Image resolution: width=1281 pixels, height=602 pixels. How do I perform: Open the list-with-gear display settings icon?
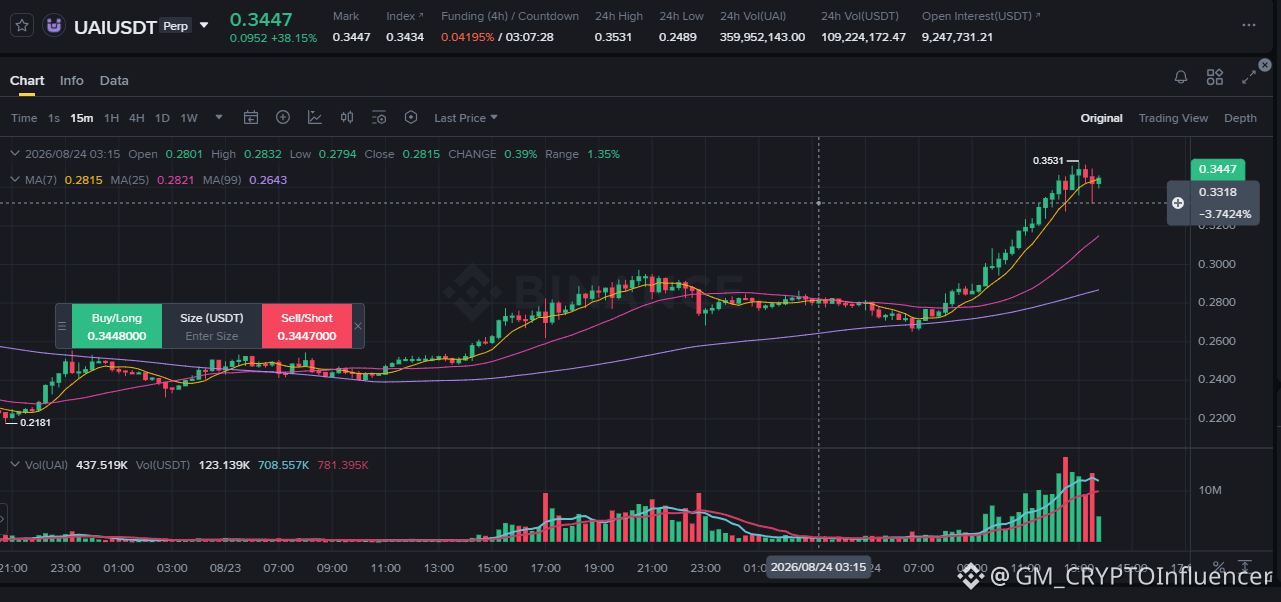pos(379,118)
